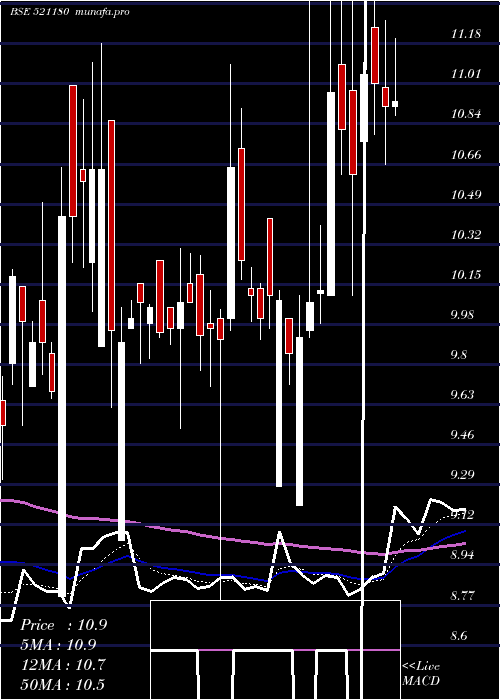Click the 11.18 price axis label
Image resolution: width=500 pixels, height=700 pixels.
tap(466, 33)
